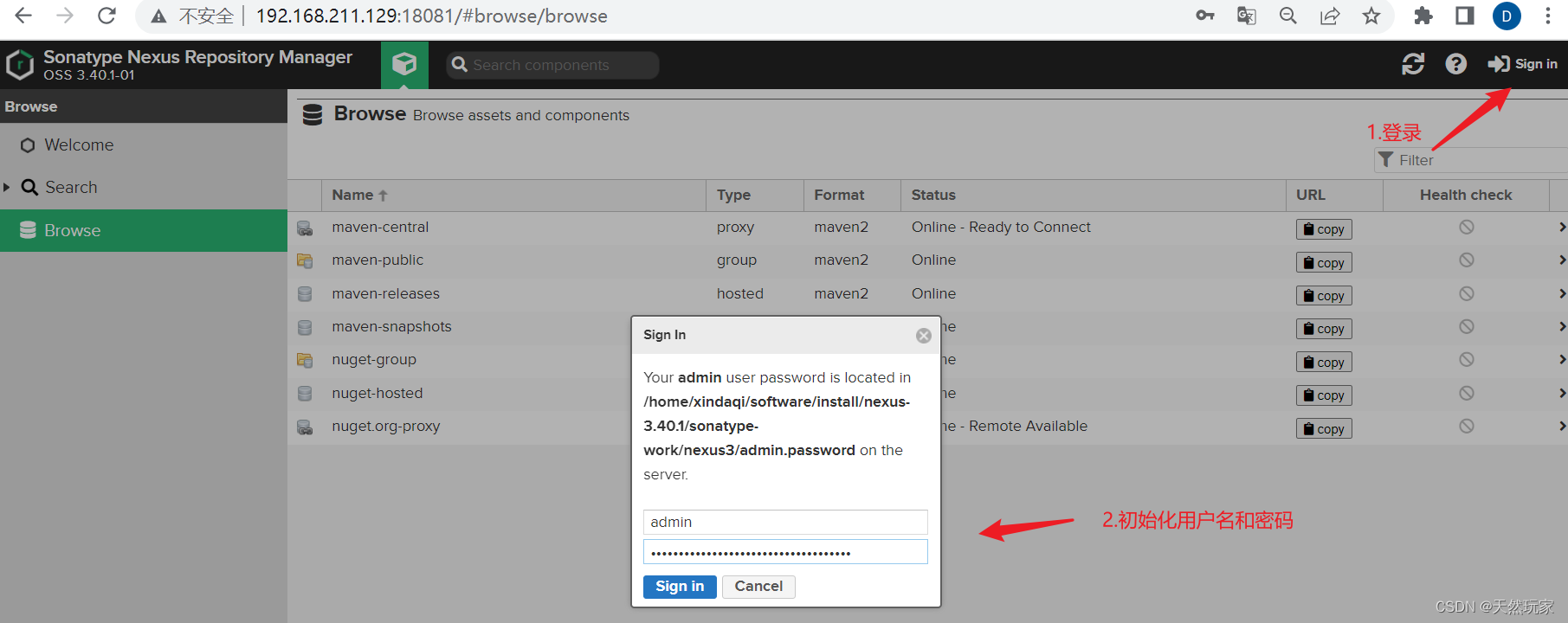Screen dimensions: 1568x623
Task: Sort by the Format column header
Action: (x=852, y=196)
